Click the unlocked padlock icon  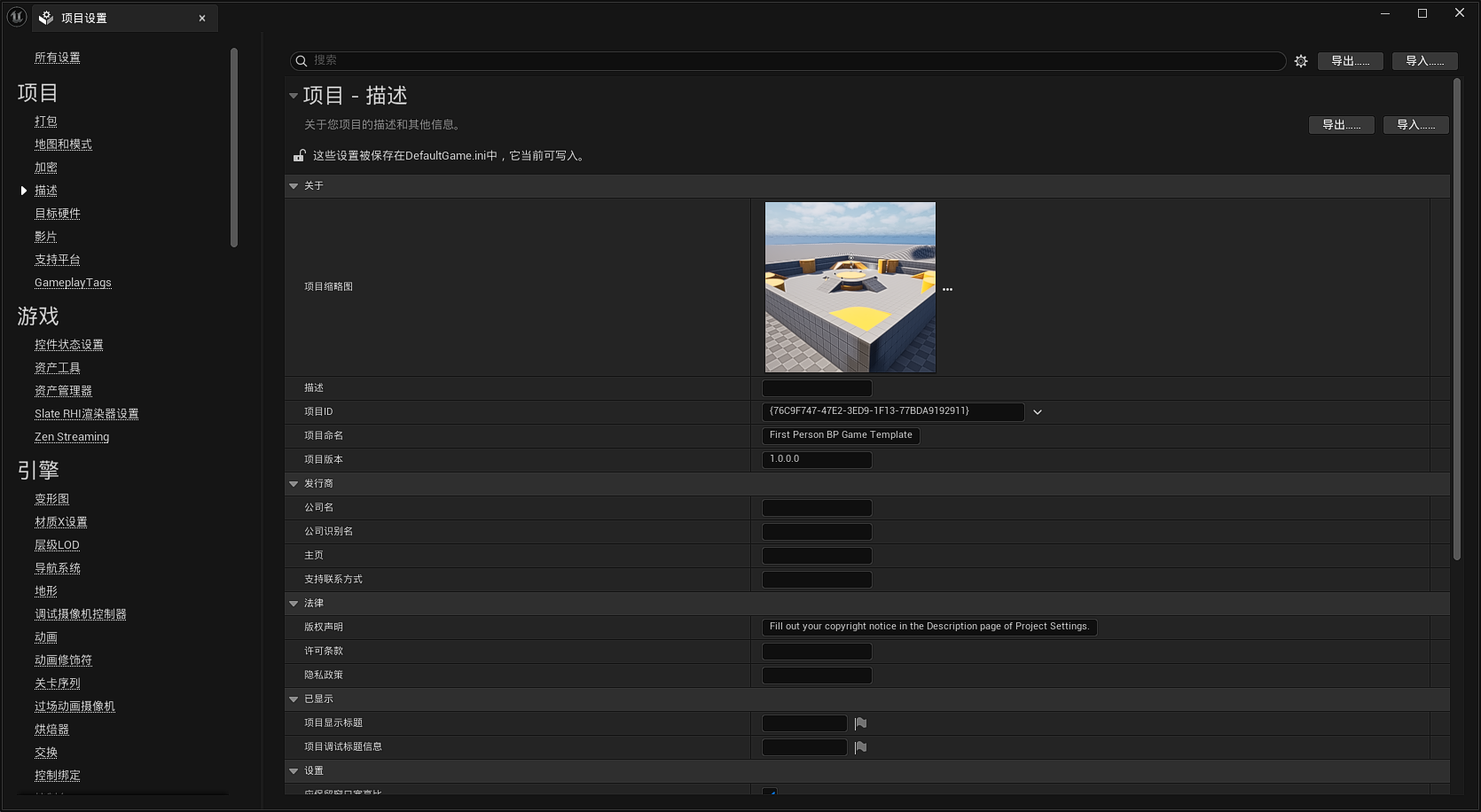300,156
